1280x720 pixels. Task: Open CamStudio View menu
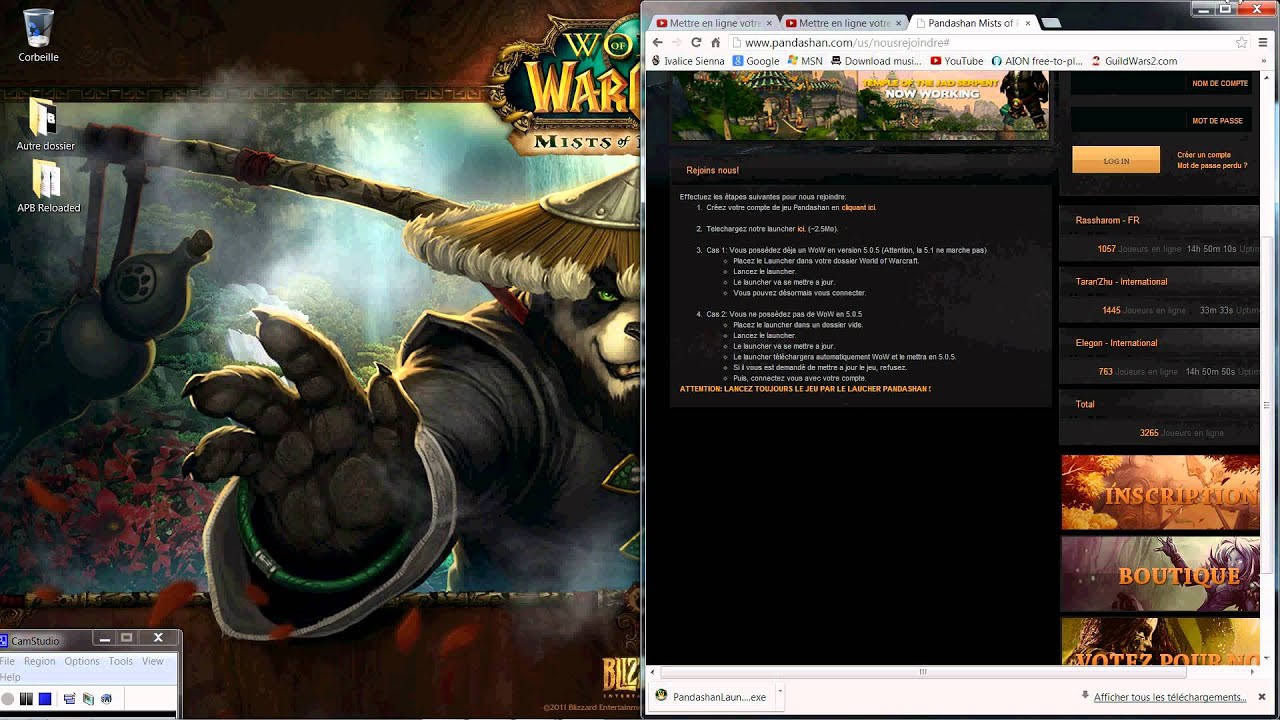tap(153, 661)
